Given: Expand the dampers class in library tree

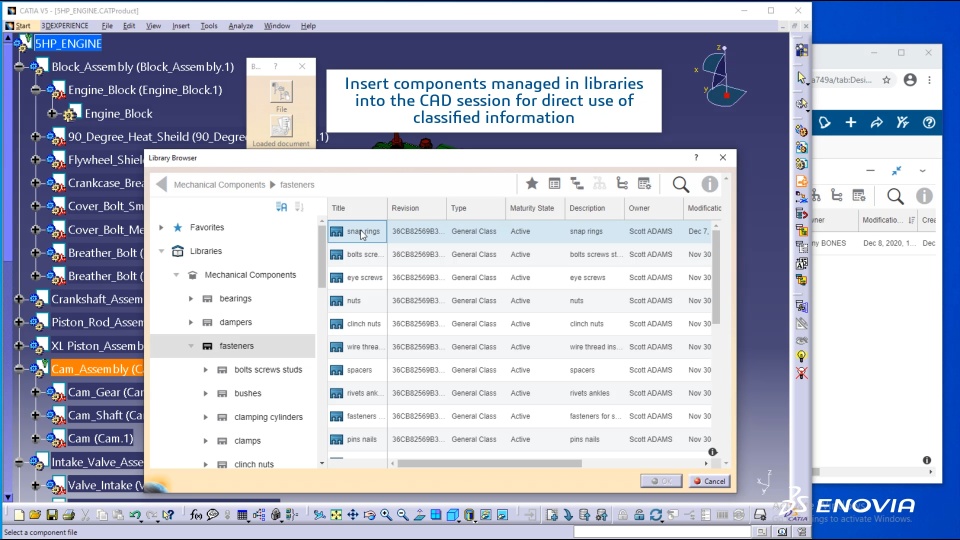Looking at the screenshot, I should click(190, 322).
